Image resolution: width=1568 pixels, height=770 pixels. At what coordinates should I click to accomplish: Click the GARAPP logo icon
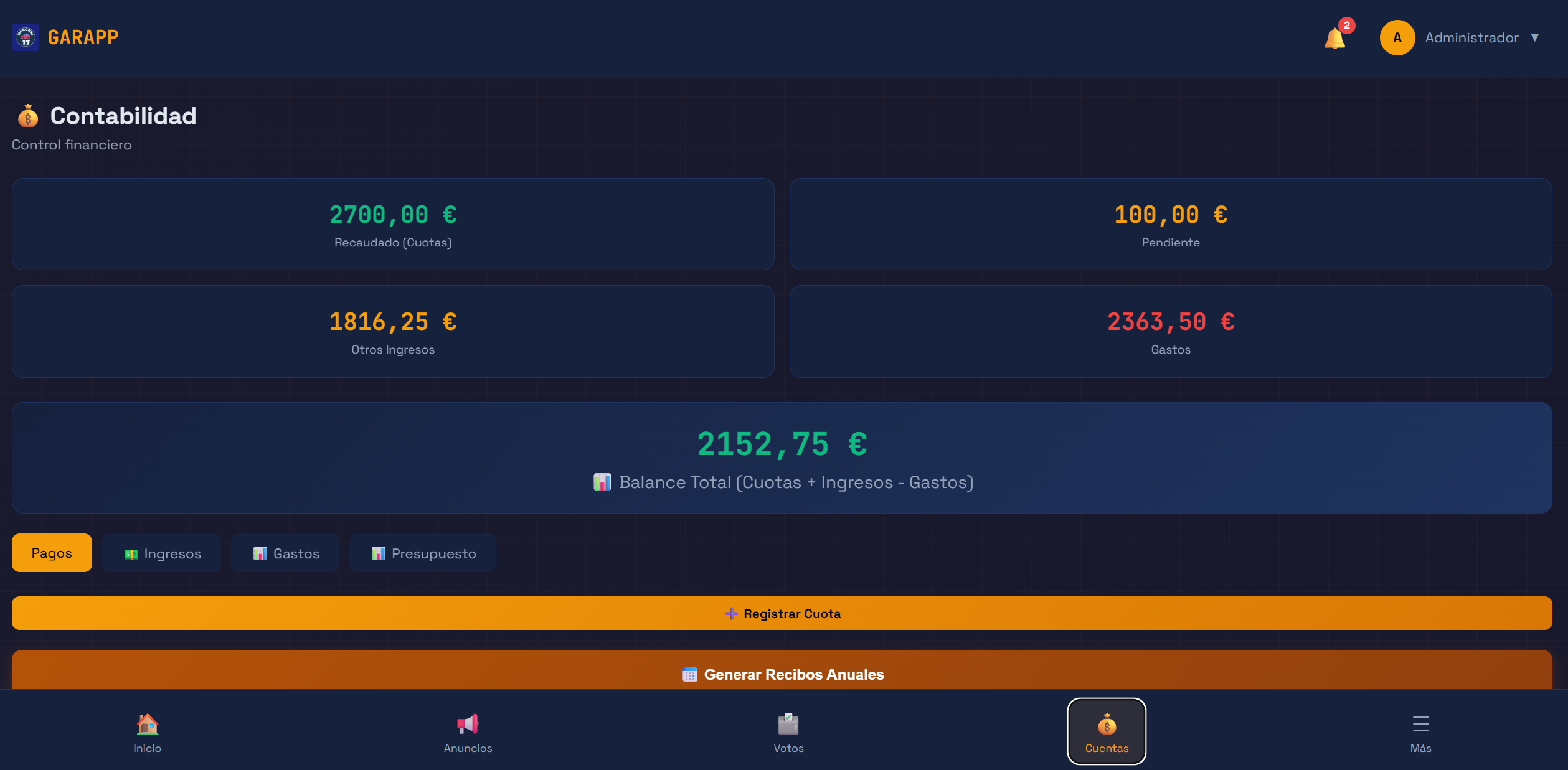(26, 37)
